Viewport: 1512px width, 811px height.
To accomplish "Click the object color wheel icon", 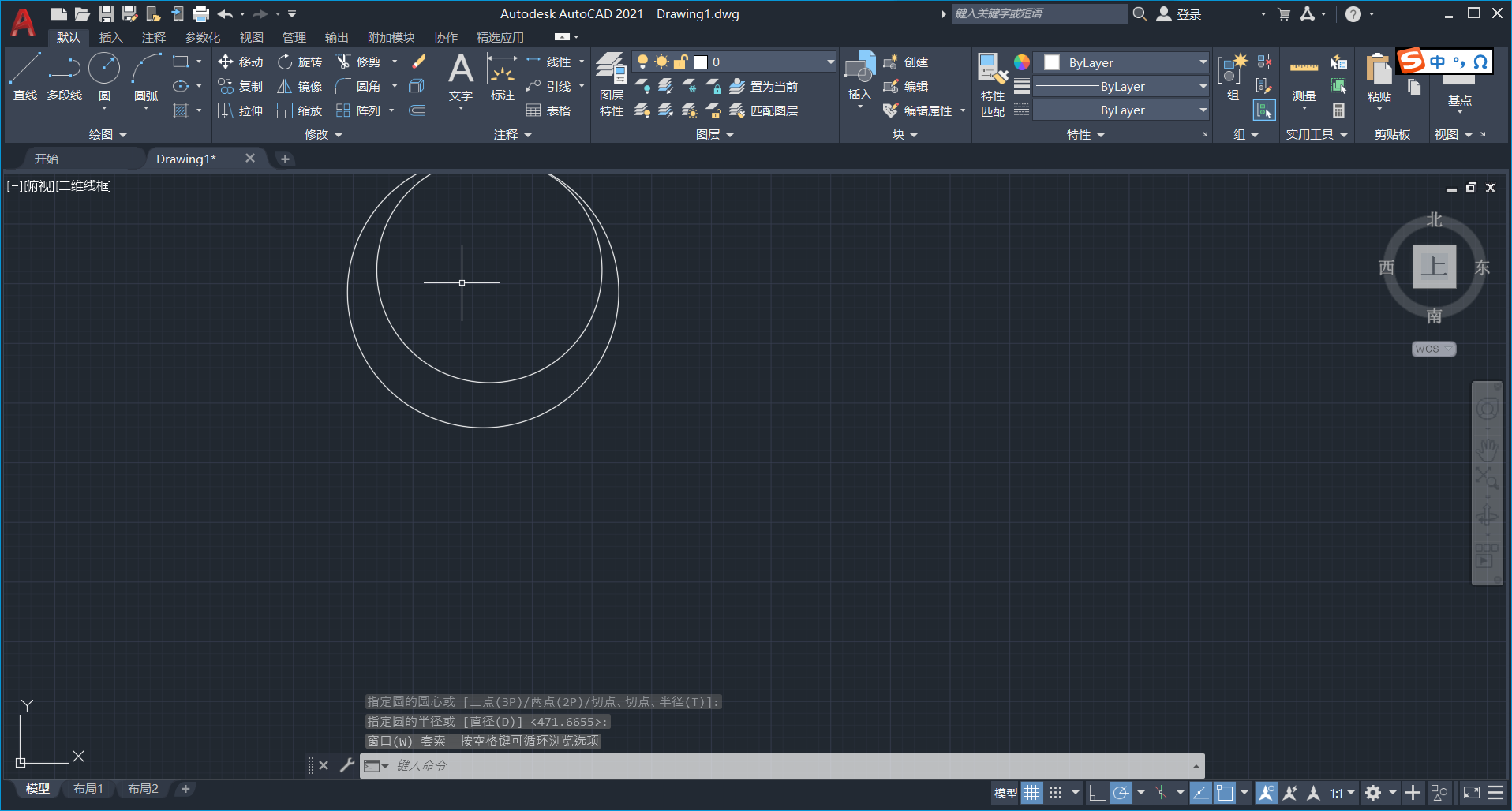I will click(x=1022, y=62).
